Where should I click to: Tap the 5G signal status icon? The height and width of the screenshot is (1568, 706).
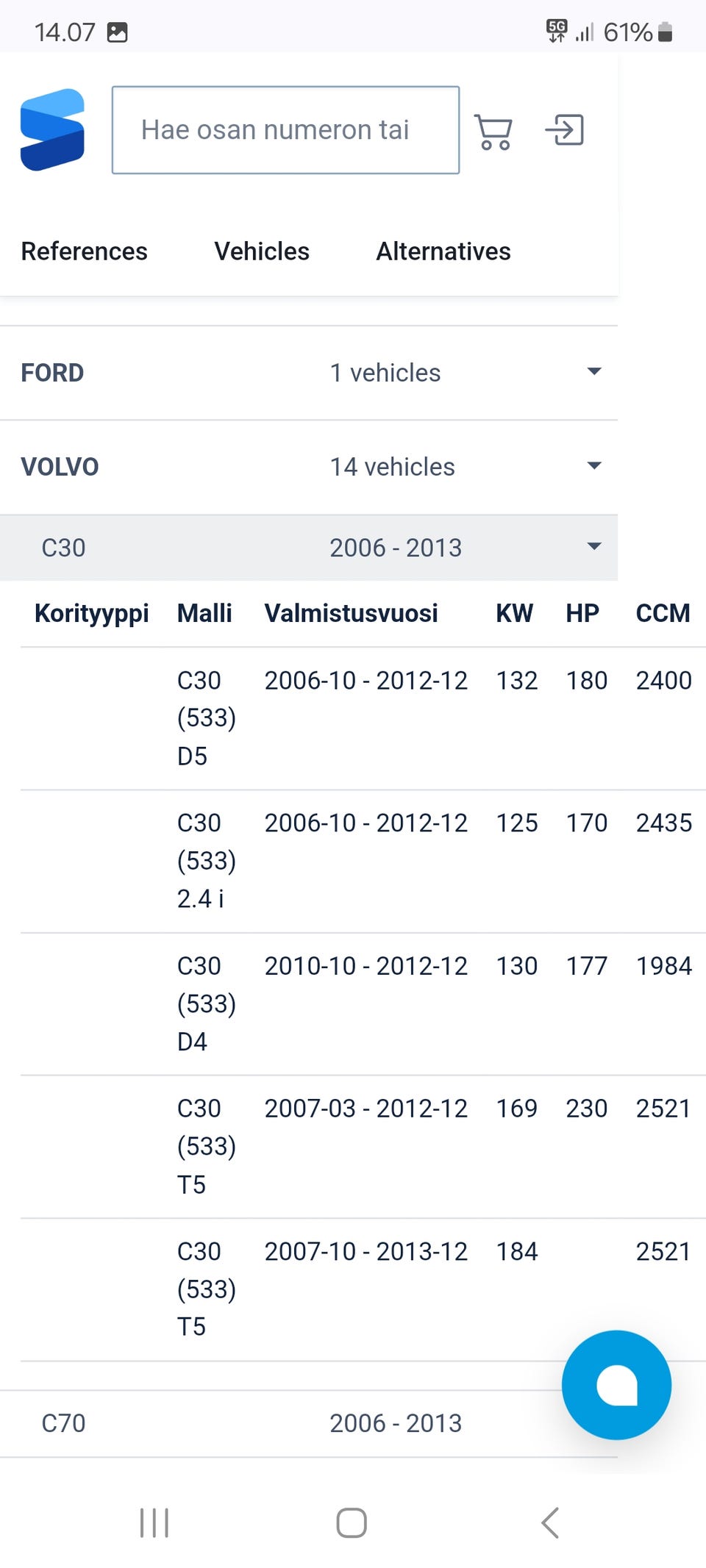557,32
